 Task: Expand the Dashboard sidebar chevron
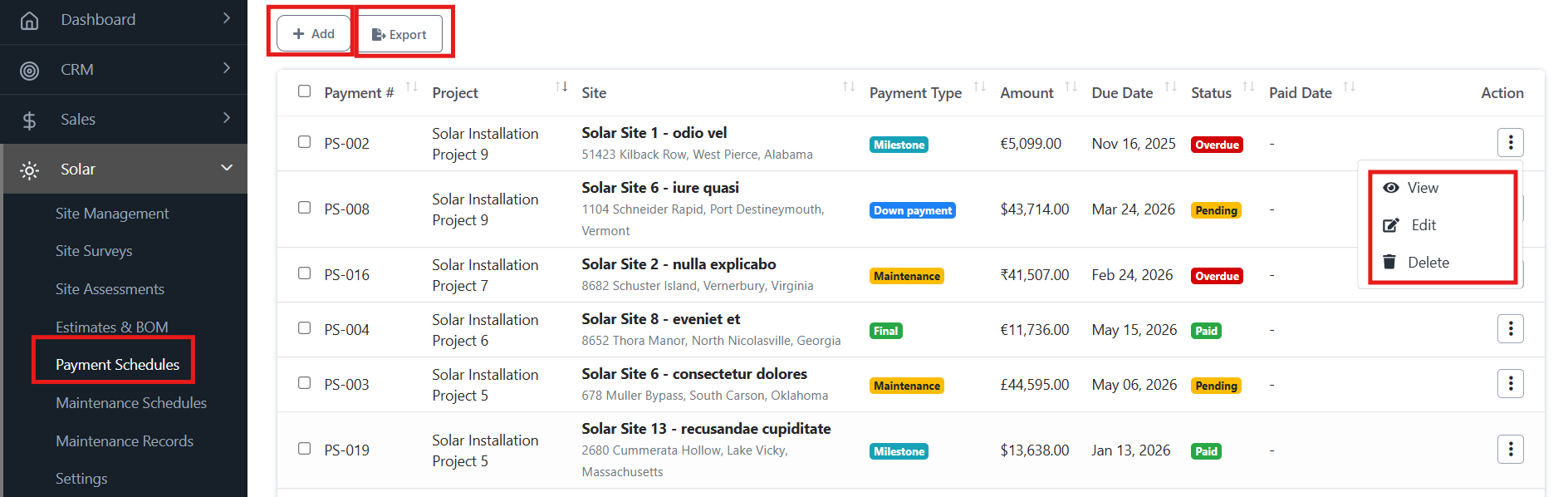pos(227,18)
